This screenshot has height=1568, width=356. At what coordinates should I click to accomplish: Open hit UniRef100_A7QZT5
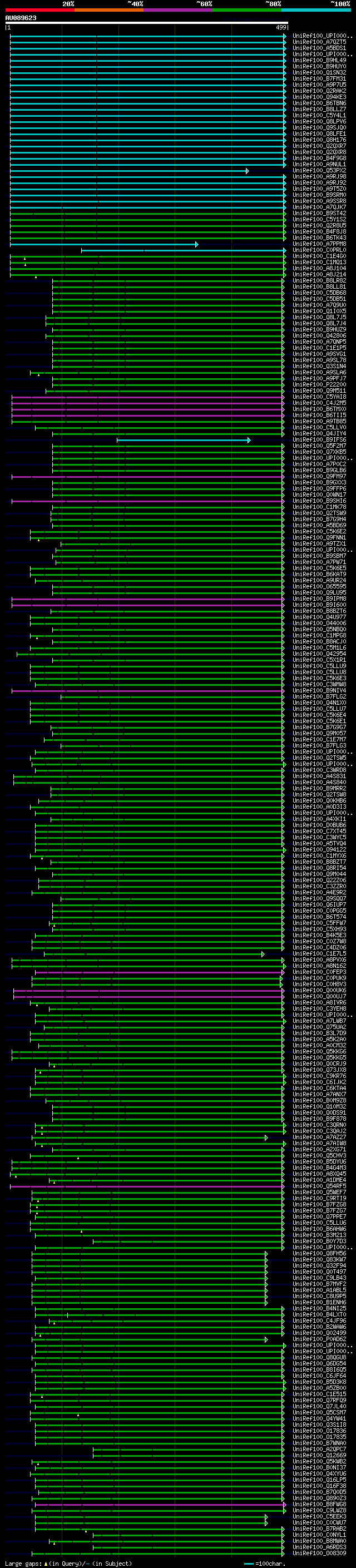(x=319, y=42)
